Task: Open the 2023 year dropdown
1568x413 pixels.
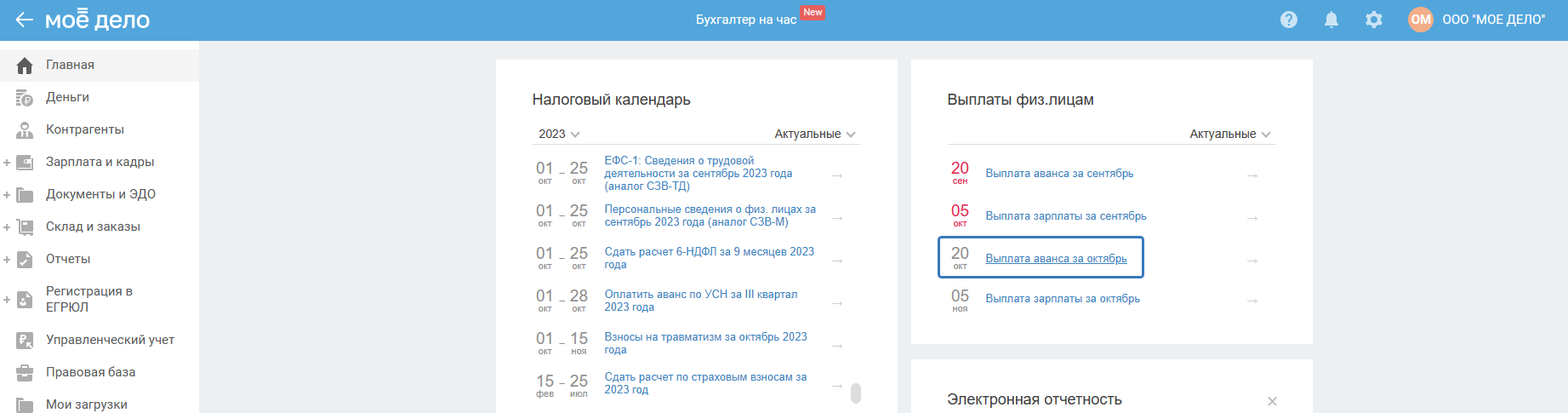Action: click(559, 135)
